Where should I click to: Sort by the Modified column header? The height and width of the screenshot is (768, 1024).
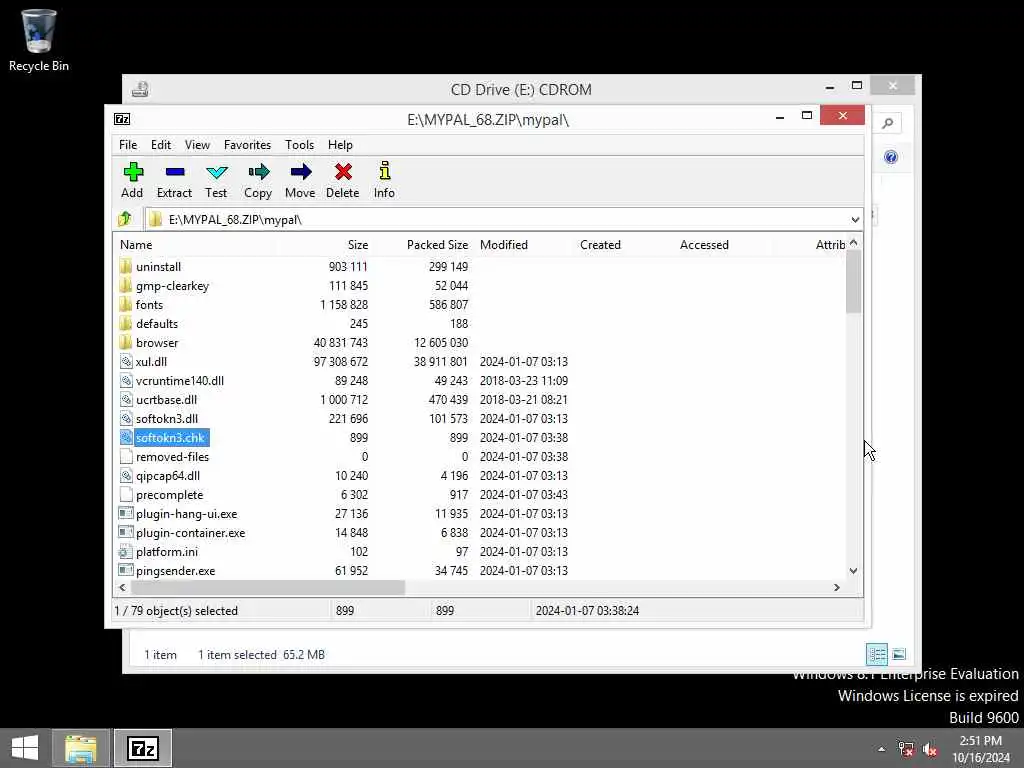[523, 245]
